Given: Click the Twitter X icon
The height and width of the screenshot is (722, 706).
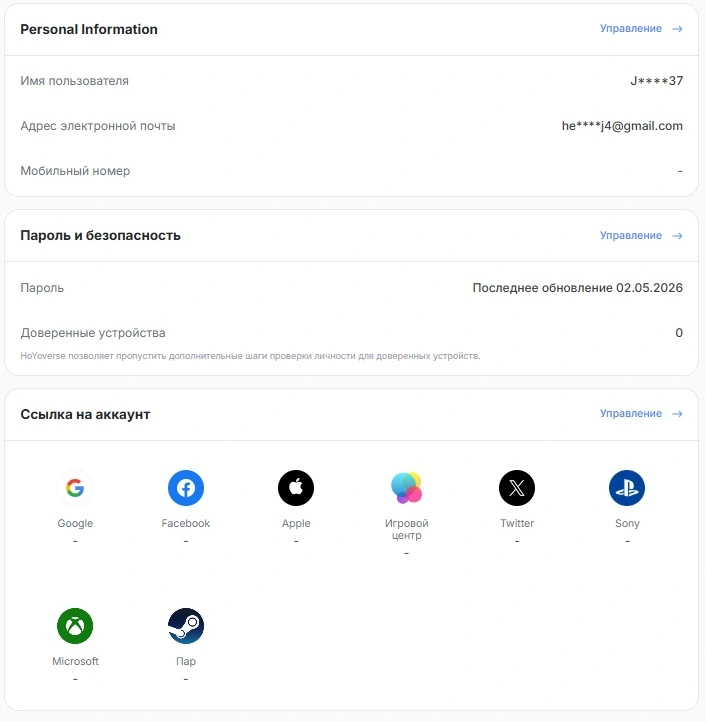Looking at the screenshot, I should pos(517,488).
